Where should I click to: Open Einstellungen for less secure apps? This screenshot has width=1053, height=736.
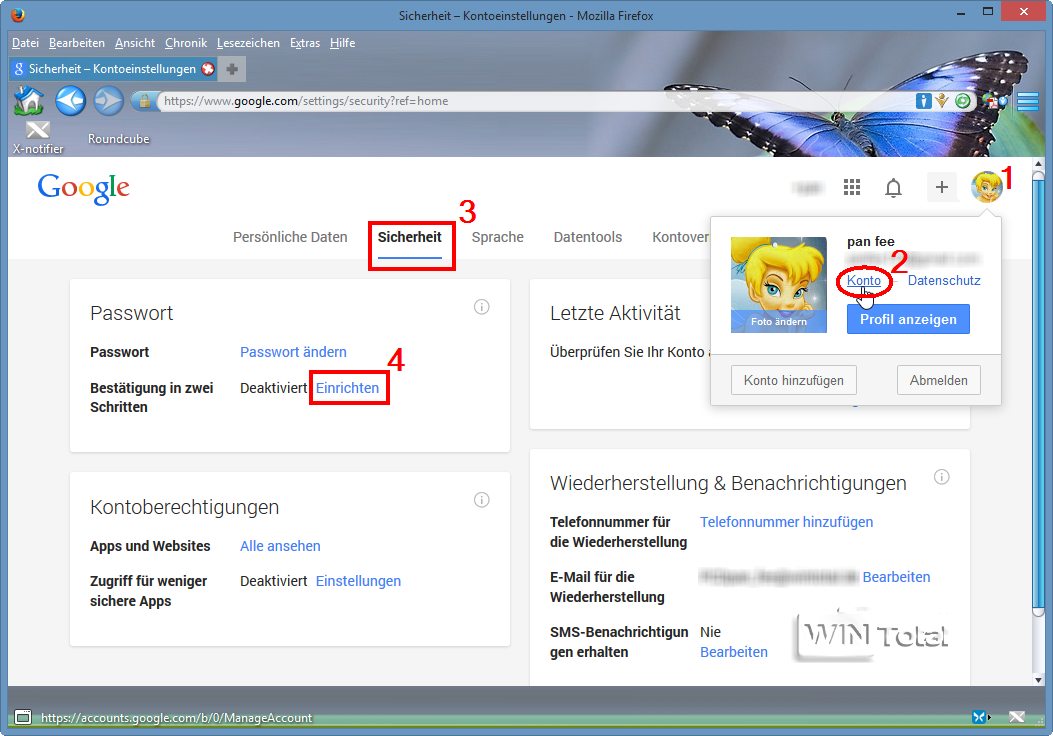pyautogui.click(x=358, y=581)
